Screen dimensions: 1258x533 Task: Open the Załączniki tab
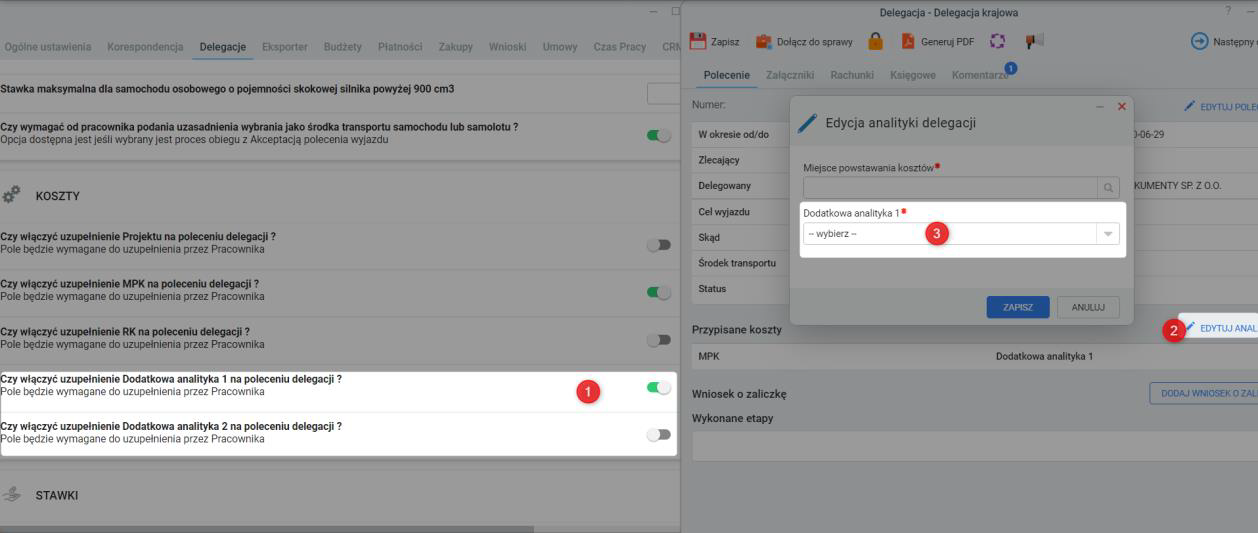pyautogui.click(x=791, y=75)
